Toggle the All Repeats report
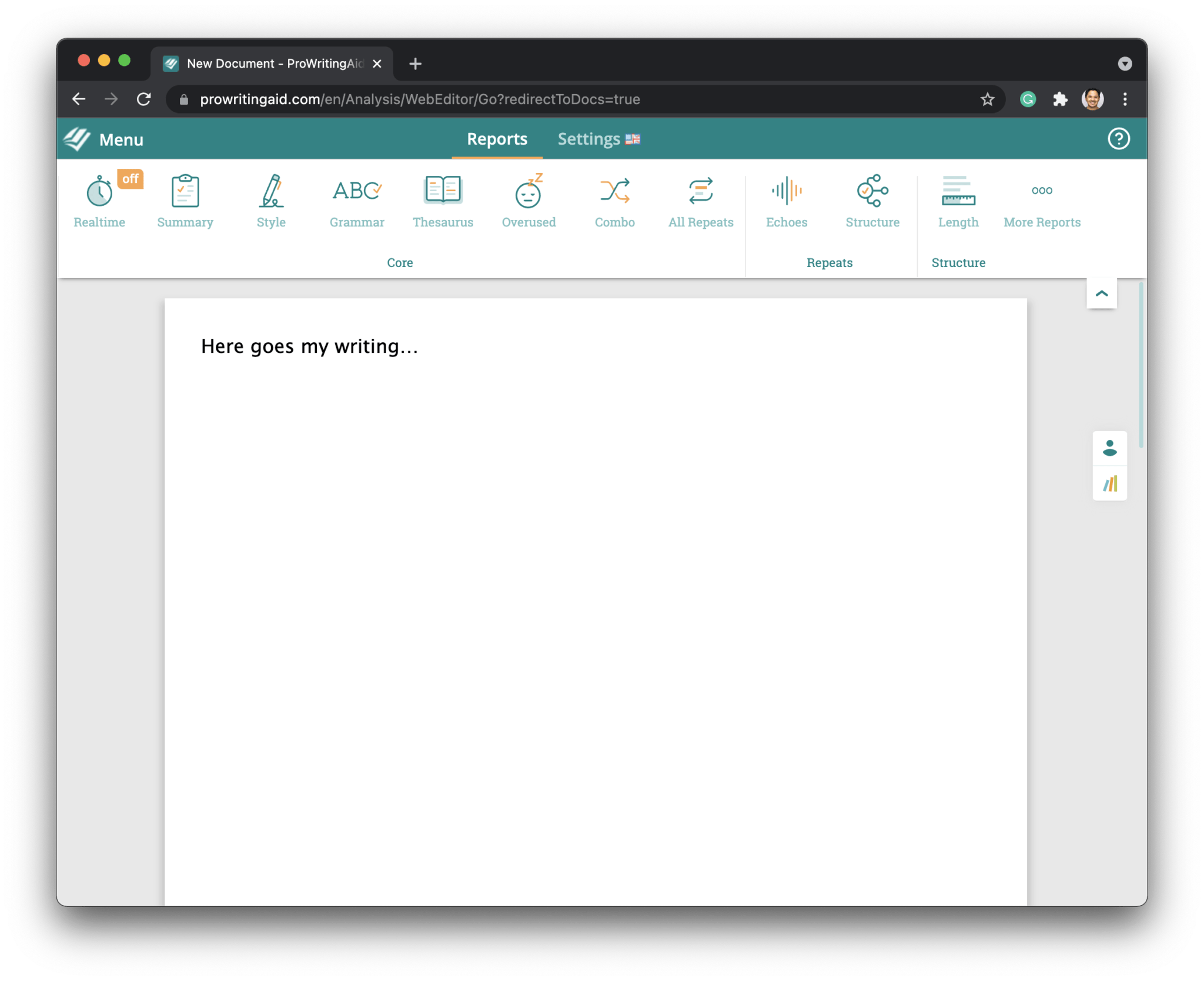Screen dimensions: 1204x981 pos(701,200)
